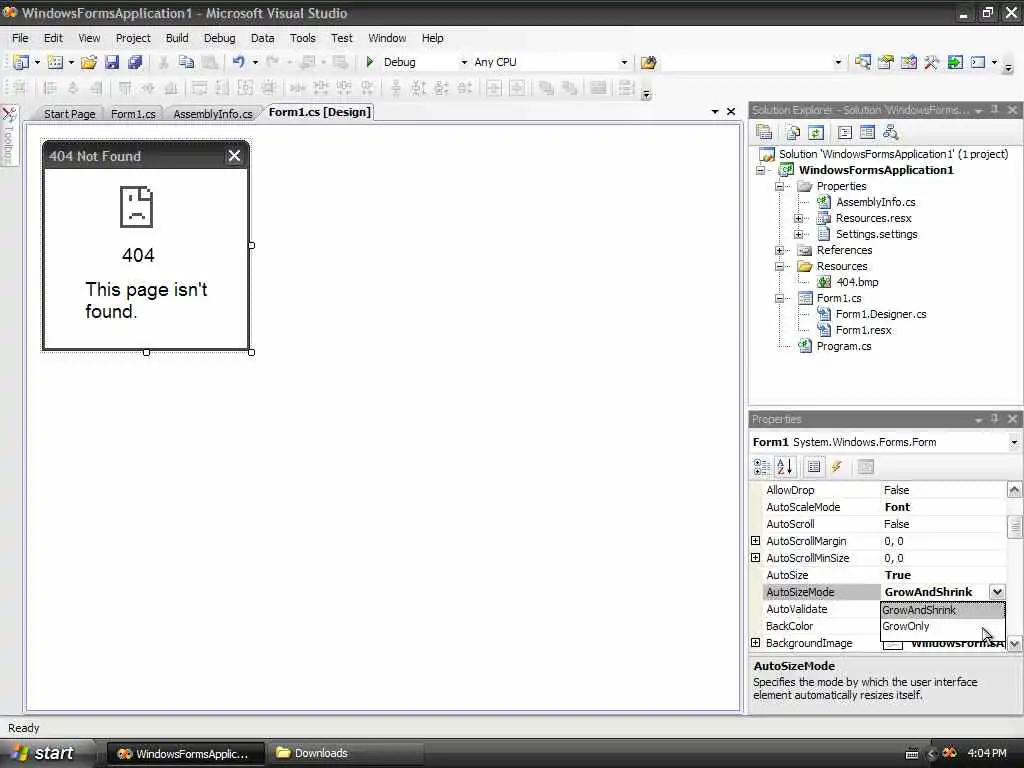The width and height of the screenshot is (1024, 768).
Task: Close the active document tab with X
Action: pos(731,112)
